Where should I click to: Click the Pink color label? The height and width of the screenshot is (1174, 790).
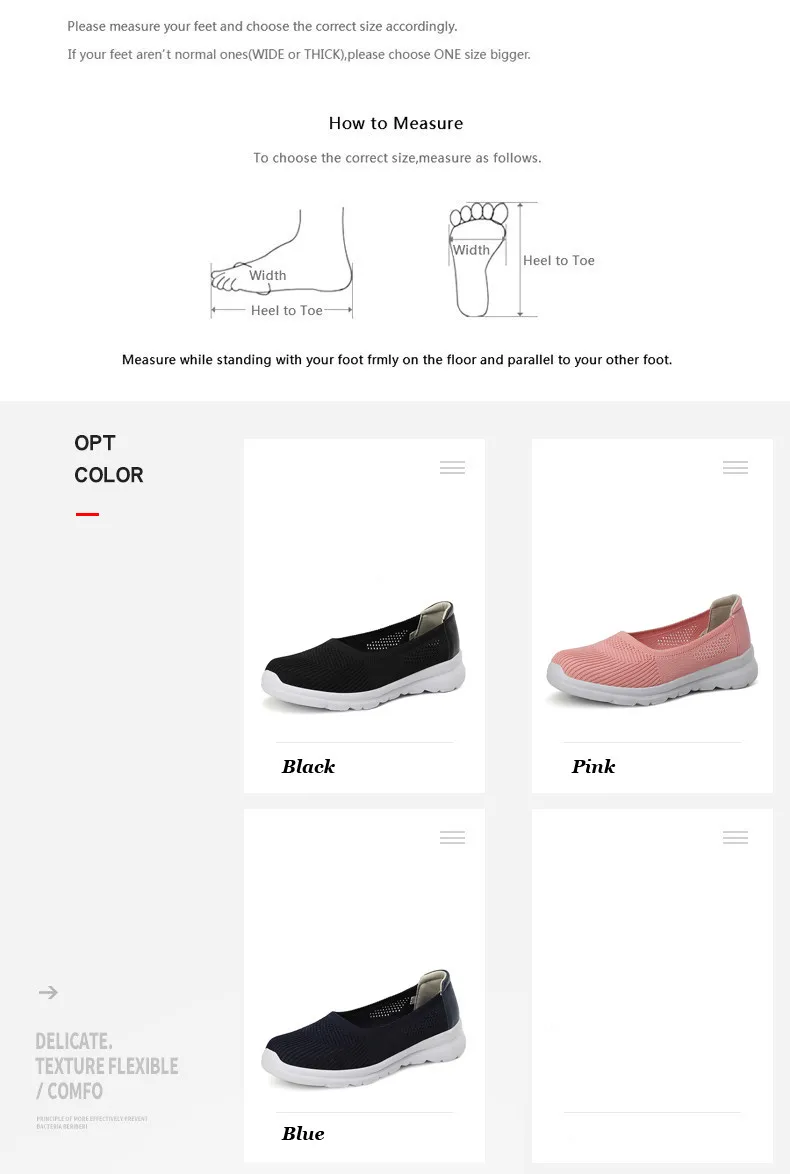pyautogui.click(x=593, y=767)
